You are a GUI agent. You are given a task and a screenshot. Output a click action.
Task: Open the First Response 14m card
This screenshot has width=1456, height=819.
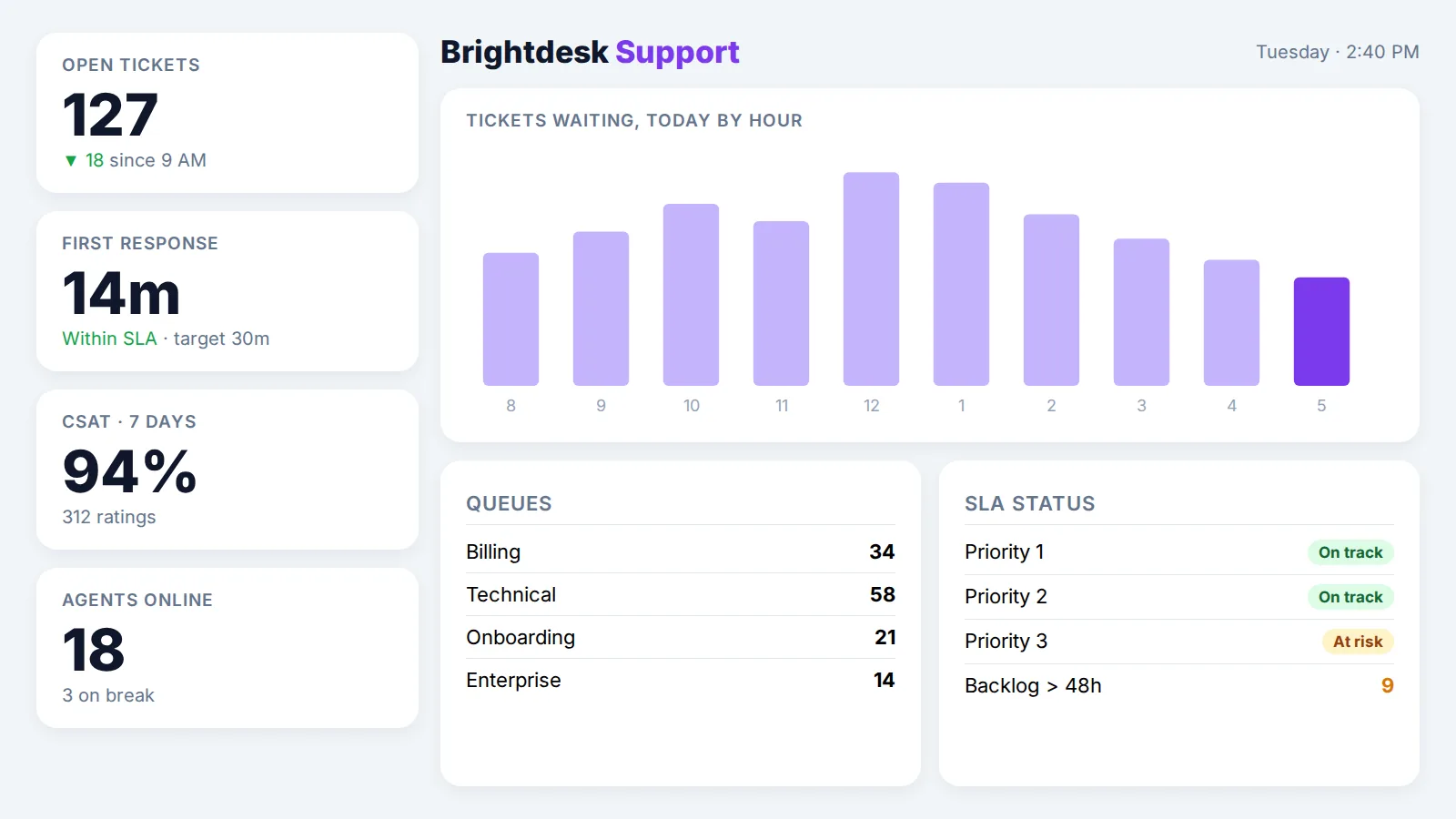[227, 291]
